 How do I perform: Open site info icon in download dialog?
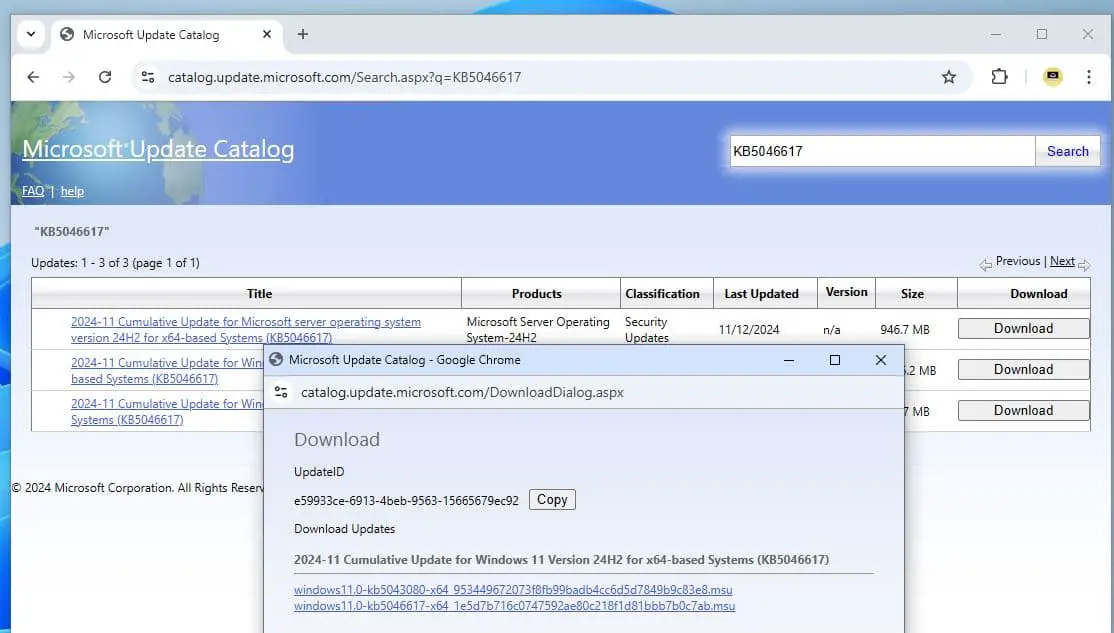tap(281, 392)
